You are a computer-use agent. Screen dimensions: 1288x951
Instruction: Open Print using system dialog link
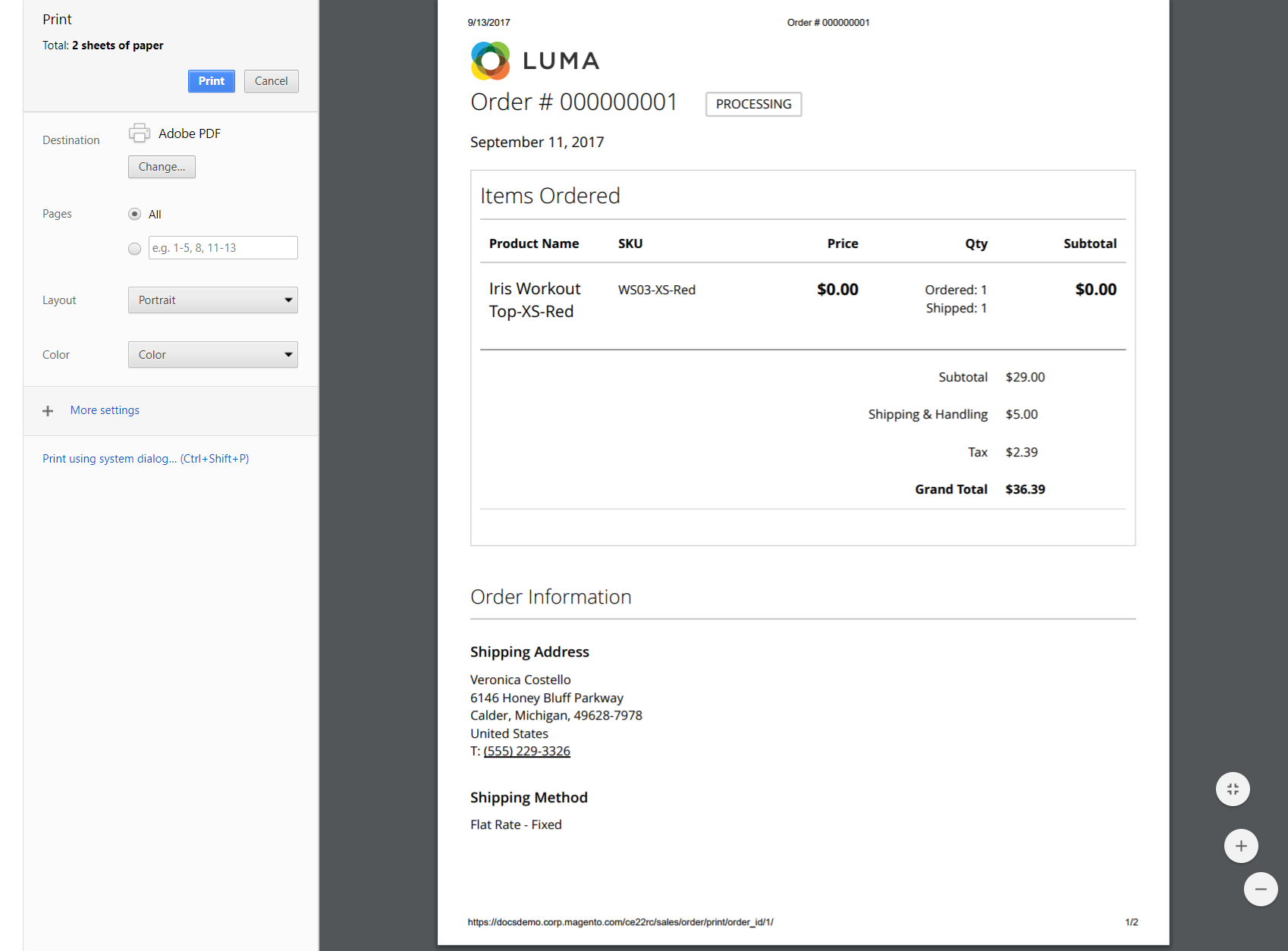(146, 459)
